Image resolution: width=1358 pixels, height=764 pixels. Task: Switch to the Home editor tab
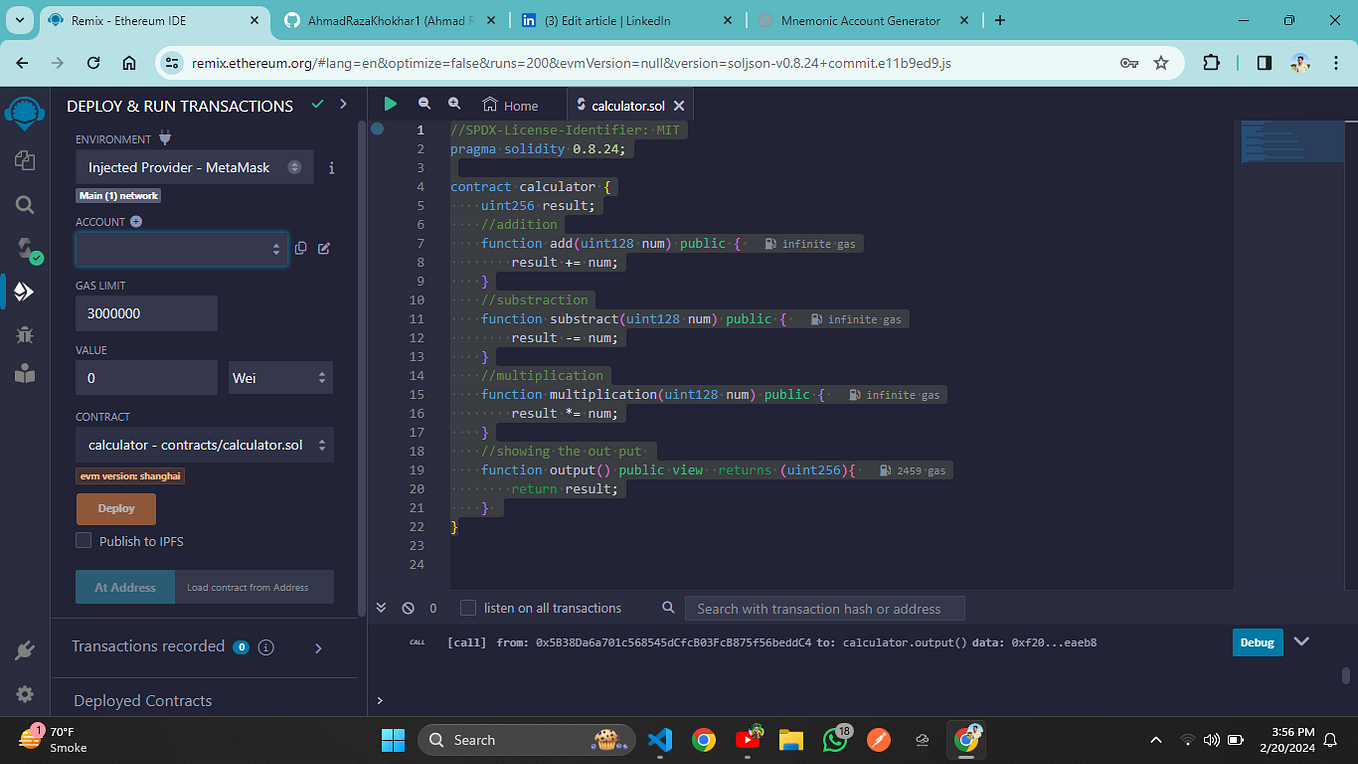[x=510, y=105]
